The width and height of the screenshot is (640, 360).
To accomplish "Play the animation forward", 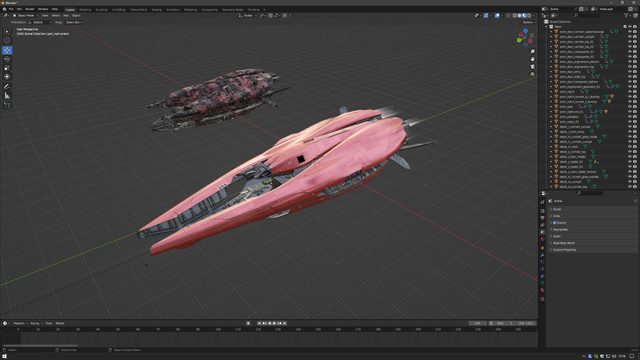I will pos(274,323).
